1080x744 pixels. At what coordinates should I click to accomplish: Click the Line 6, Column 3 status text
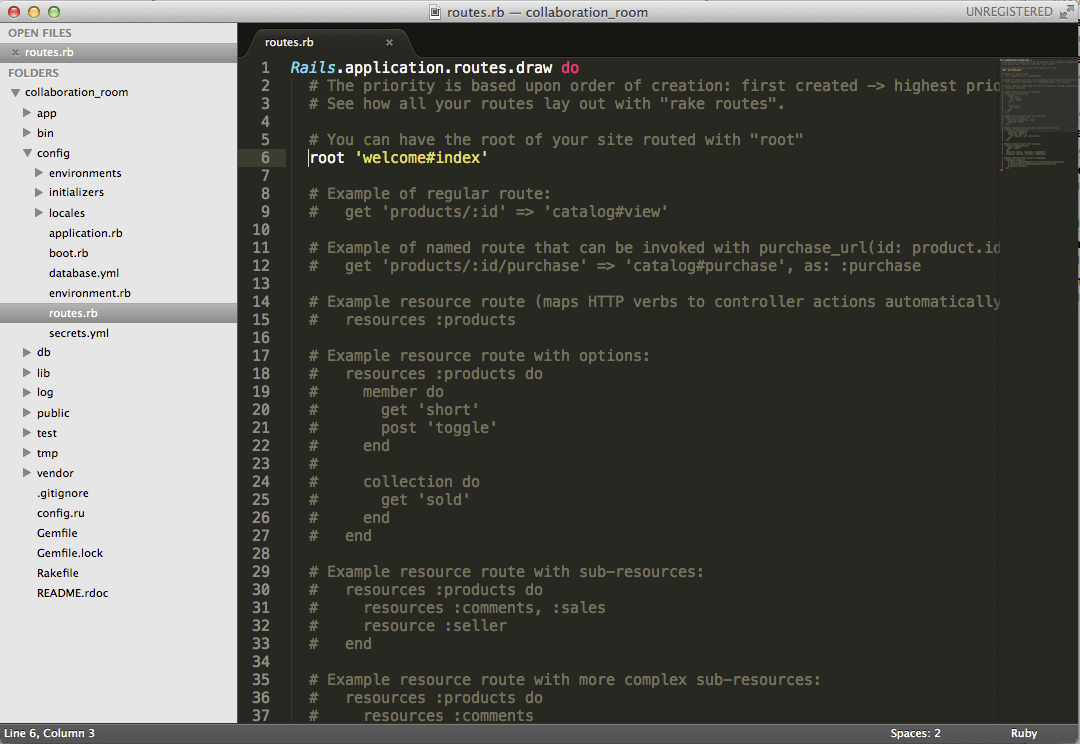click(x=49, y=734)
